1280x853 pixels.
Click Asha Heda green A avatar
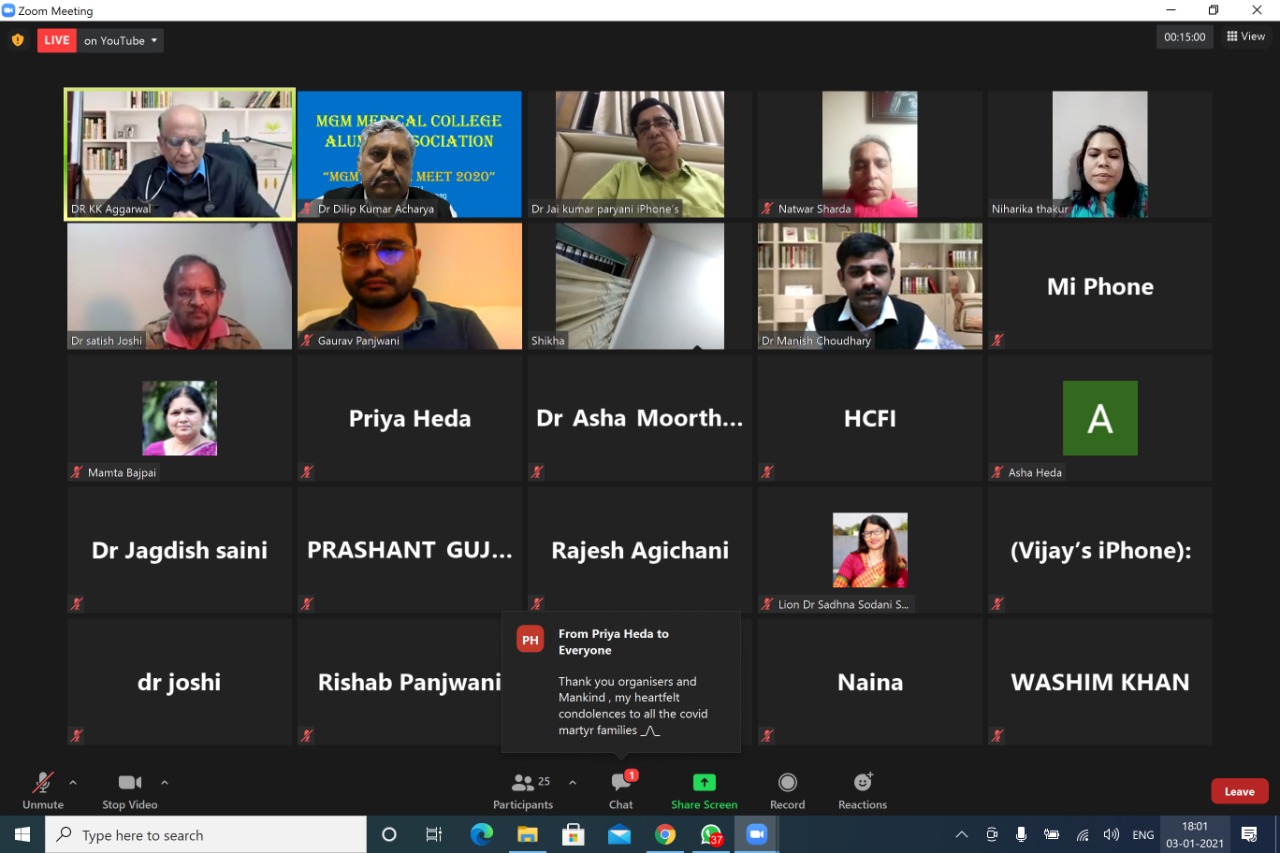[x=1100, y=418]
